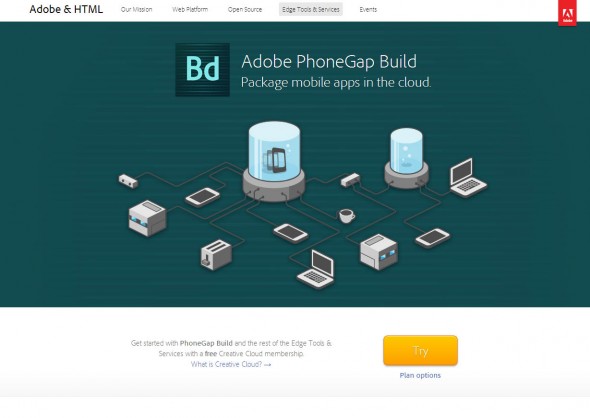Viewport: 590px width, 418px height.
Task: Click the orange Try button
Action: point(420,351)
